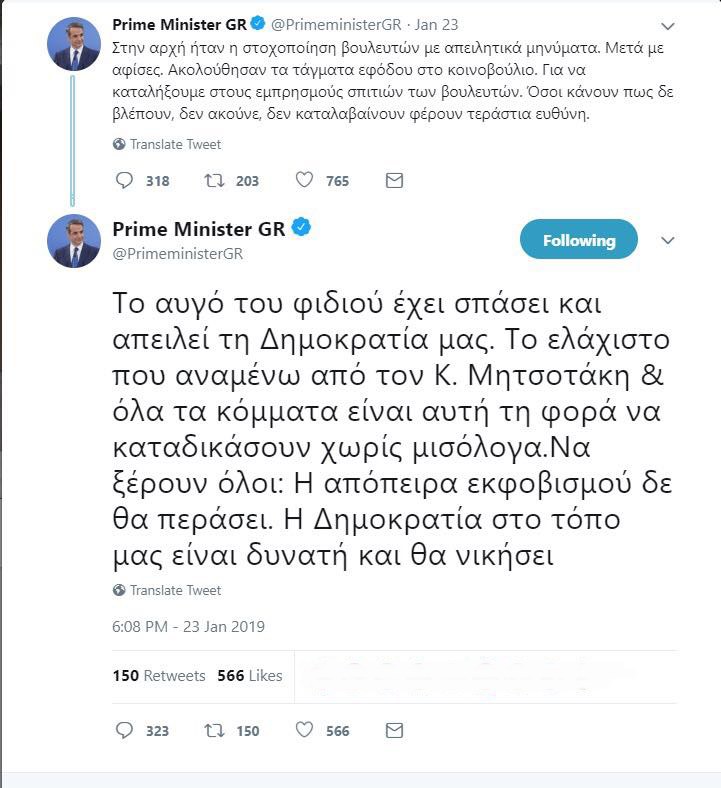Like the main tweet with heart
Image resolution: width=721 pixels, height=788 pixels.
[304, 731]
